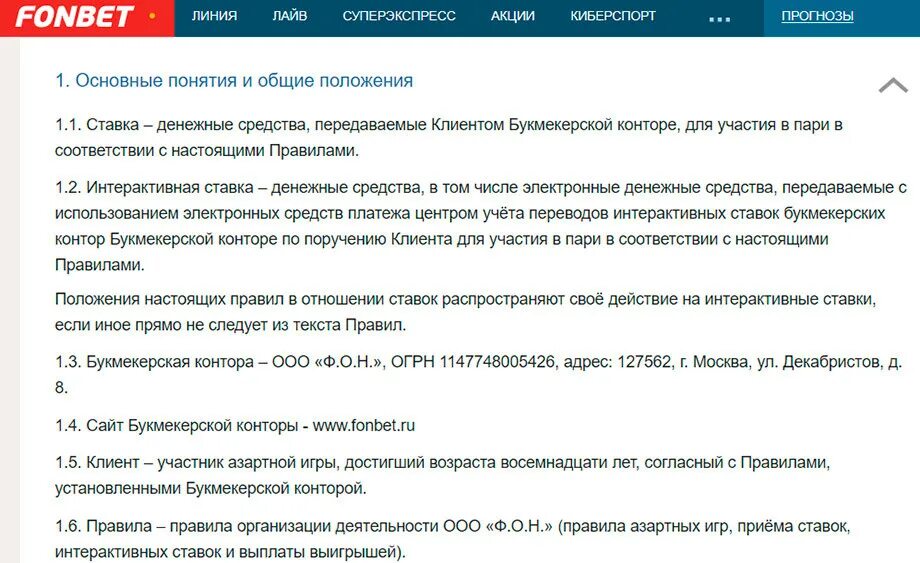Image resolution: width=920 pixels, height=563 pixels.
Task: Click heading '1. Основные понятия и общие положения'
Action: point(234,80)
